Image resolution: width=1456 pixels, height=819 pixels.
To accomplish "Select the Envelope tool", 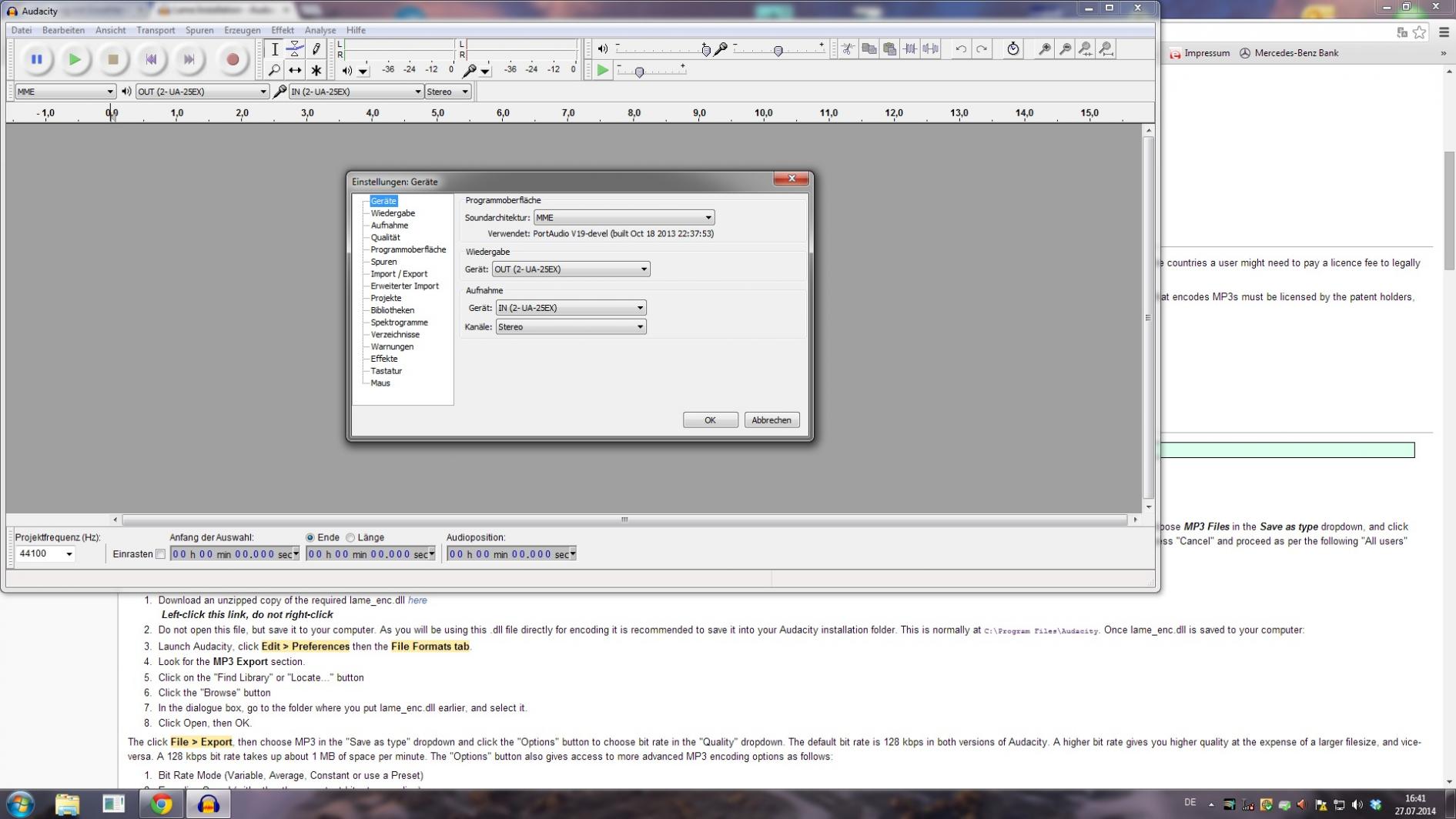I will pyautogui.click(x=295, y=49).
